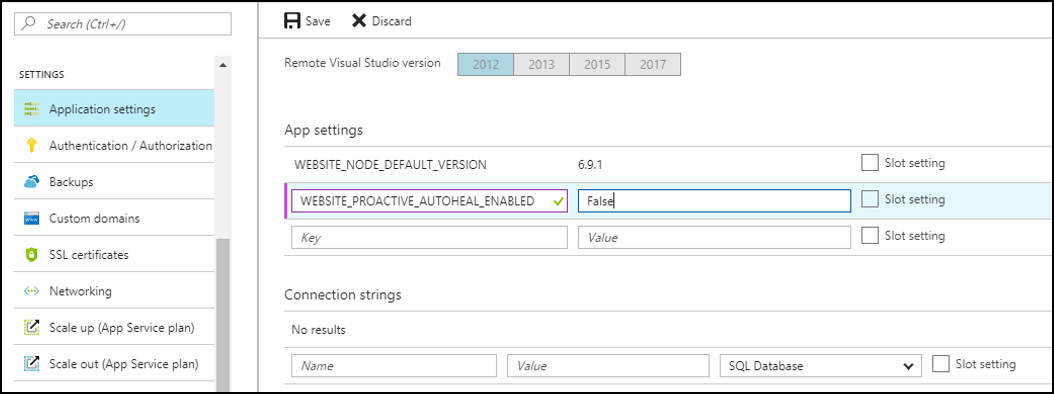The image size is (1054, 394).
Task: Toggle Slot setting for WEBSITE_NODE_DEFAULT_VERSION
Action: point(869,163)
